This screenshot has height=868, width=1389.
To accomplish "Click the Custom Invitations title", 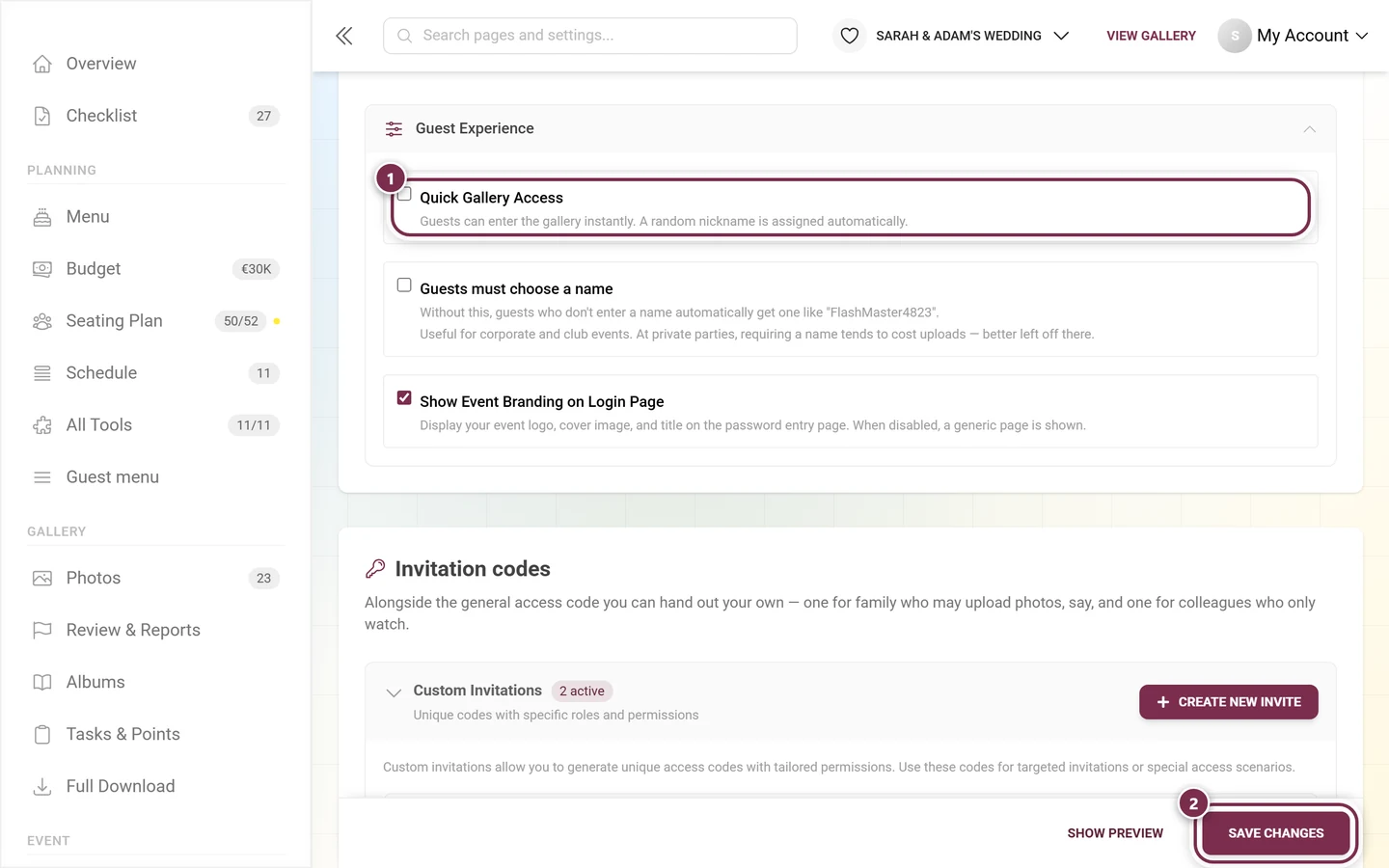I will (x=477, y=691).
